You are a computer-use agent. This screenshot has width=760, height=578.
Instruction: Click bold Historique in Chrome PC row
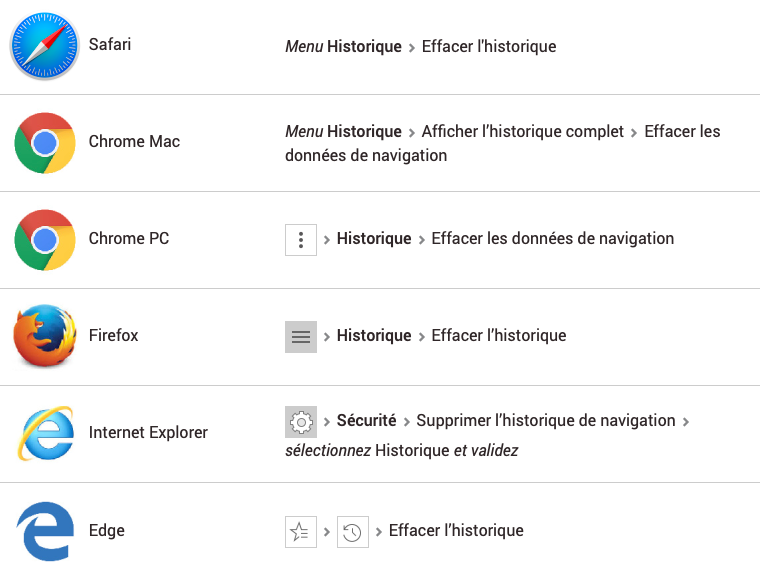pyautogui.click(x=374, y=238)
